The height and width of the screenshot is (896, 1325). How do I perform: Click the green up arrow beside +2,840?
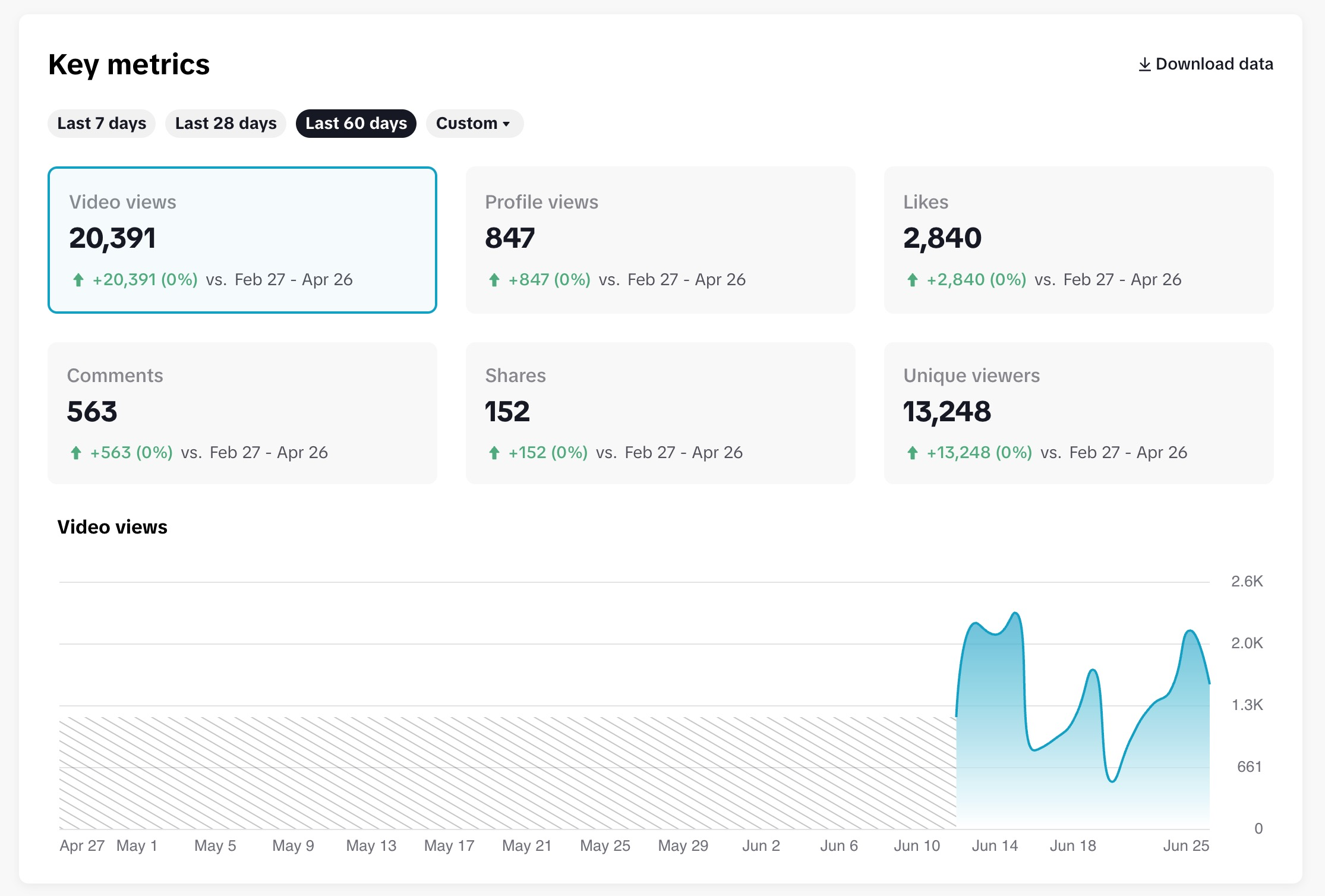click(912, 280)
